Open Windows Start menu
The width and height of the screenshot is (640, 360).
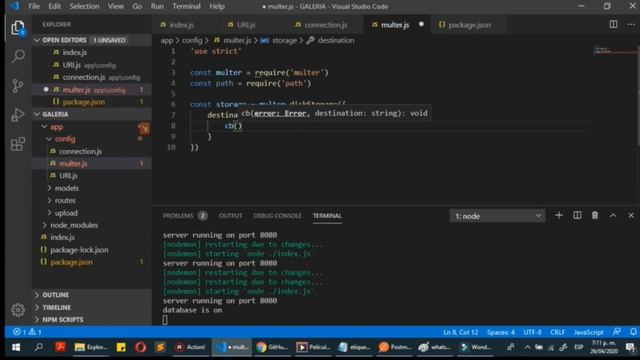click(16, 347)
